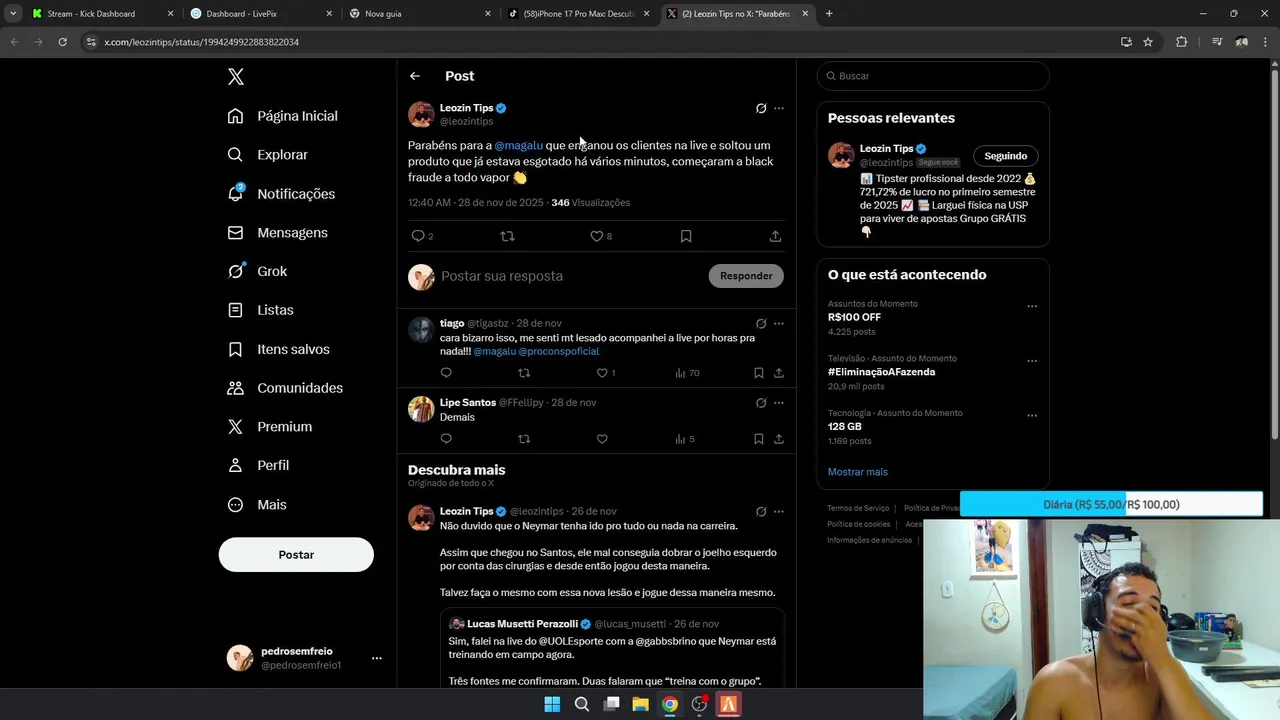Open more options on Leozin Tips main post
Image resolution: width=1280 pixels, height=720 pixels.
click(779, 108)
